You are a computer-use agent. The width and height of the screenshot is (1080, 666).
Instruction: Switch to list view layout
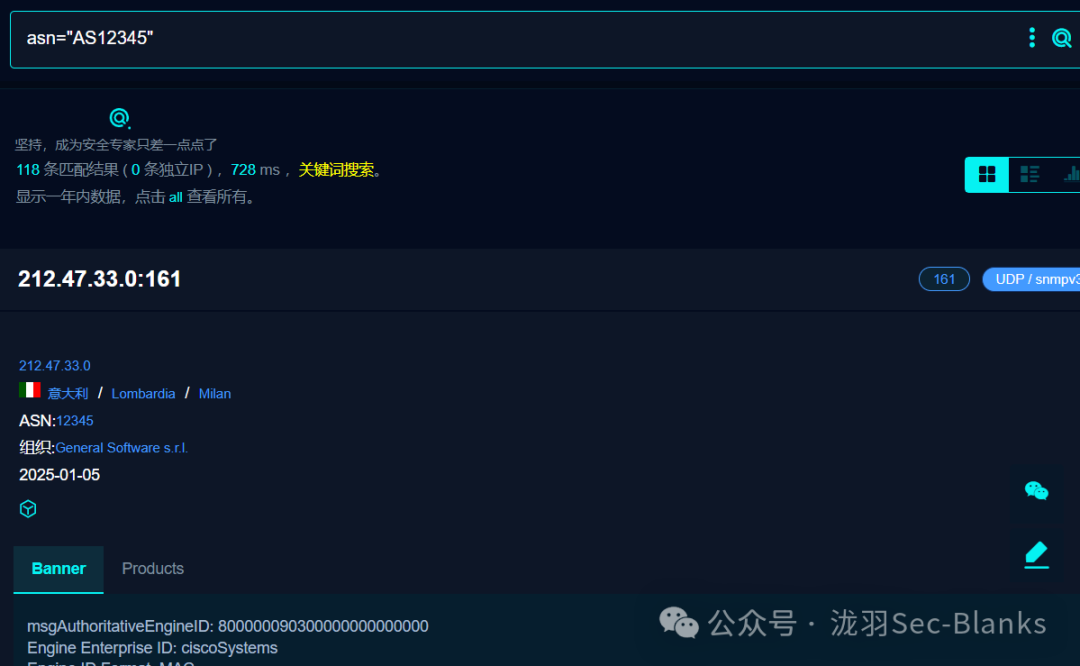tap(1030, 174)
